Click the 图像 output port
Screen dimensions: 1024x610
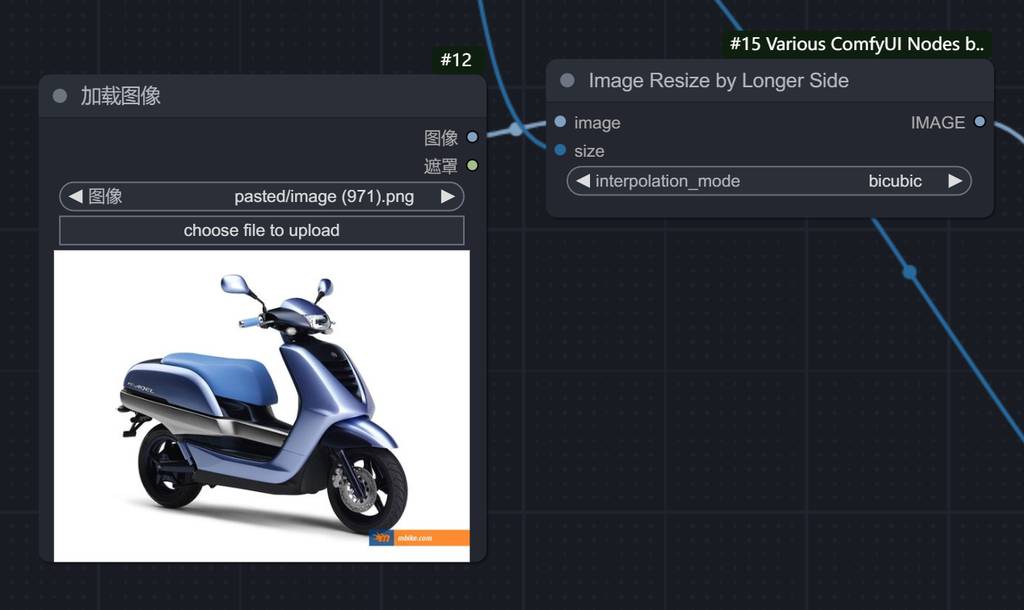point(472,138)
